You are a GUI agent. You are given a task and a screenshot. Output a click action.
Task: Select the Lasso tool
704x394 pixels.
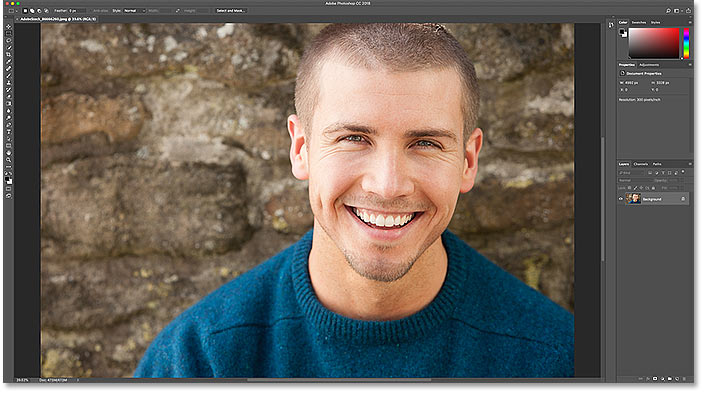pos(9,40)
